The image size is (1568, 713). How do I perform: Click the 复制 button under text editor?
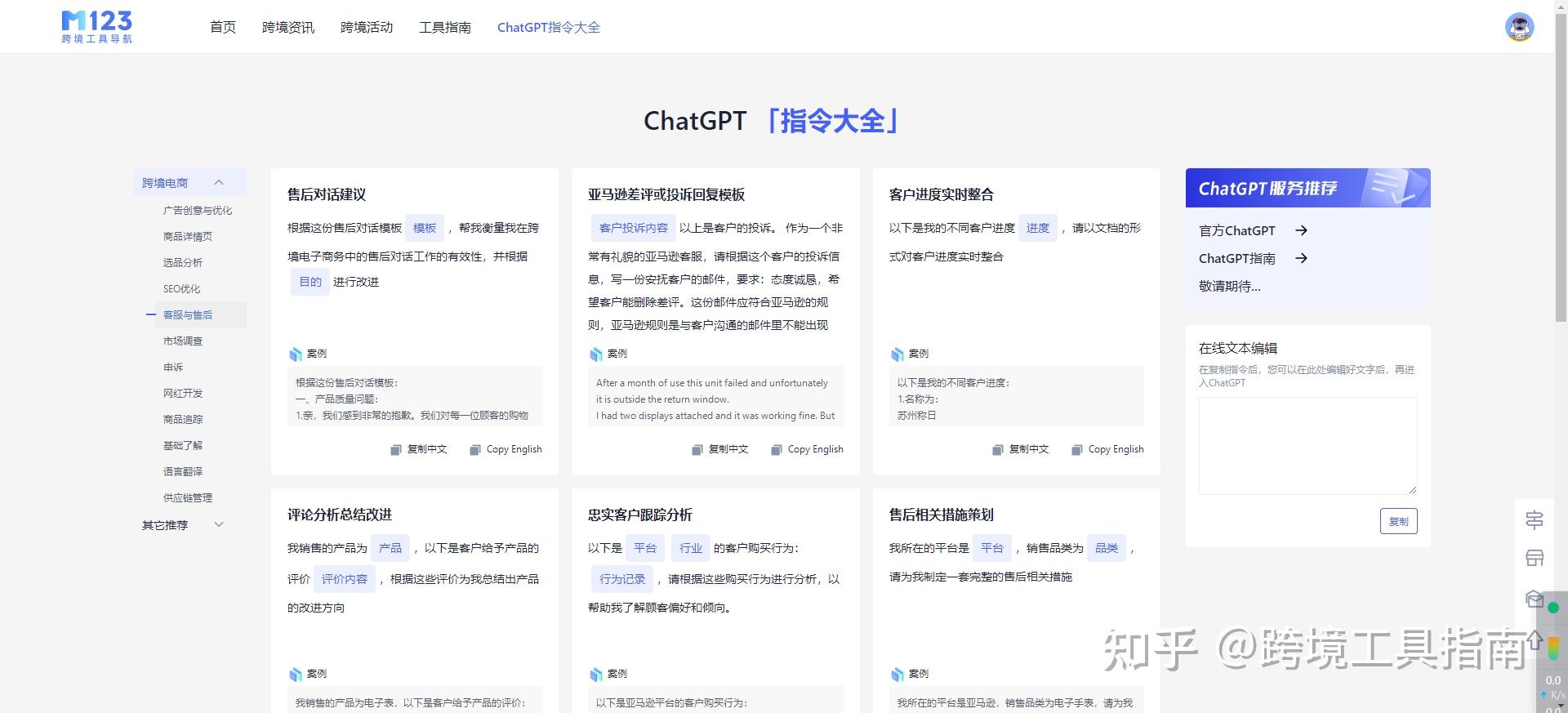pos(1398,521)
